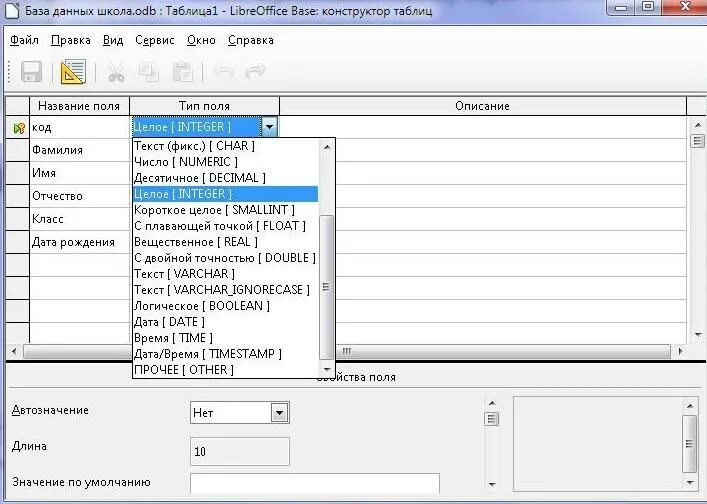Select Текст (фикс.) [ CHAR ] option
The width and height of the screenshot is (707, 504).
pyautogui.click(x=225, y=146)
